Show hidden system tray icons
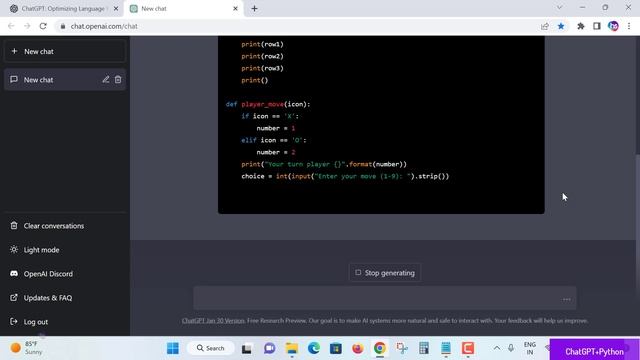Screen dimensions: 640x360 click(x=497, y=348)
